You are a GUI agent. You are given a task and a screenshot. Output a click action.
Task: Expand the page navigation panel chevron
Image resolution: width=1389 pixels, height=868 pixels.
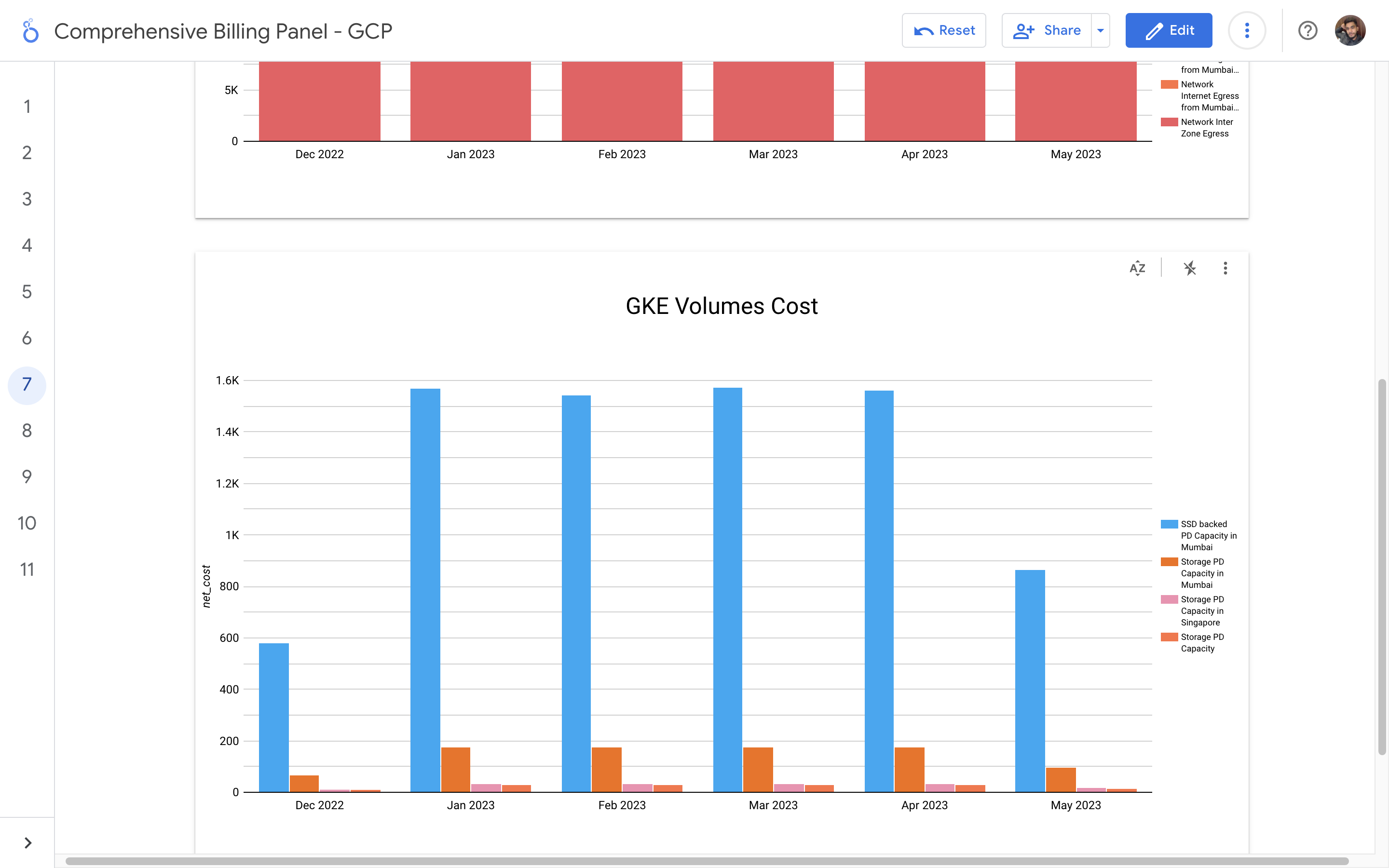point(27,843)
